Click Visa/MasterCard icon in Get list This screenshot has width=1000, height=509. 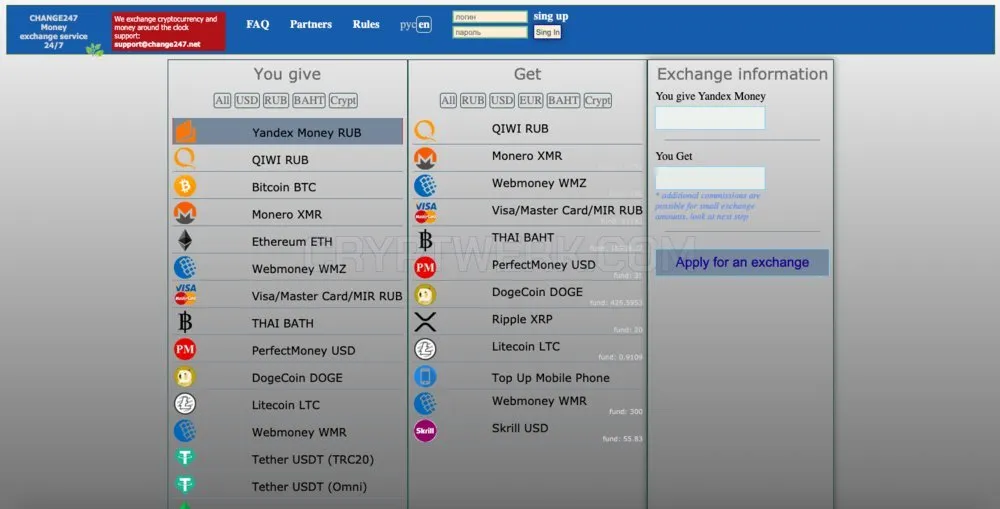pyautogui.click(x=425, y=212)
